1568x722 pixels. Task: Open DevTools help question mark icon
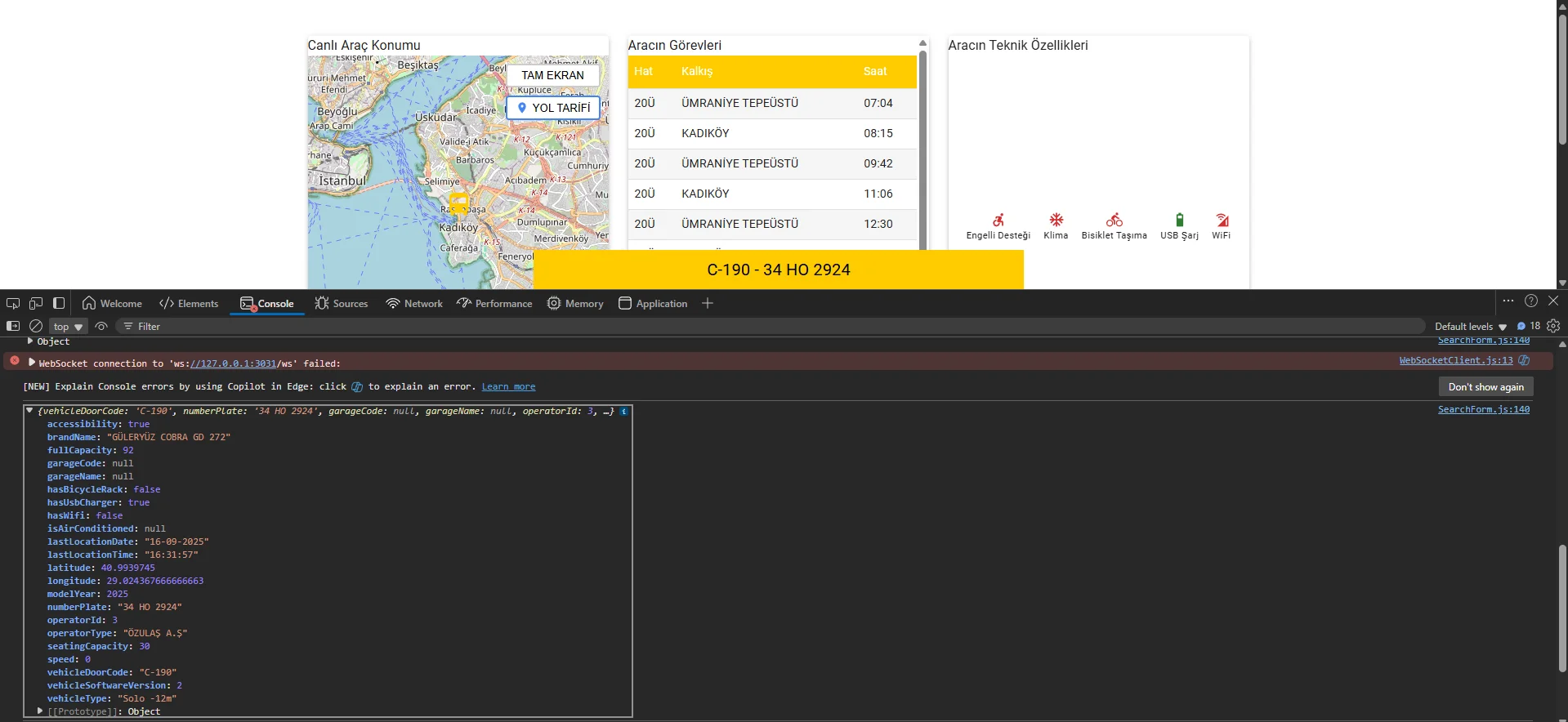coord(1531,301)
